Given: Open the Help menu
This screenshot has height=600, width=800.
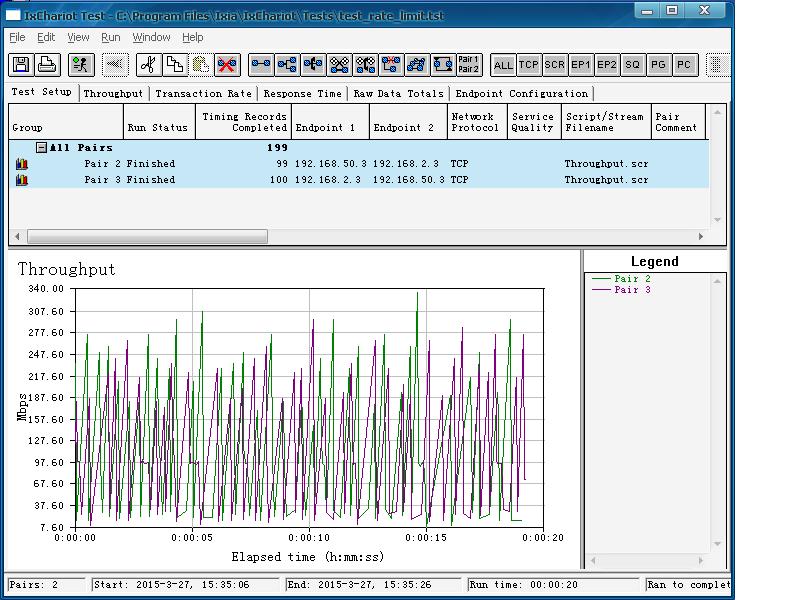Looking at the screenshot, I should pyautogui.click(x=193, y=37).
